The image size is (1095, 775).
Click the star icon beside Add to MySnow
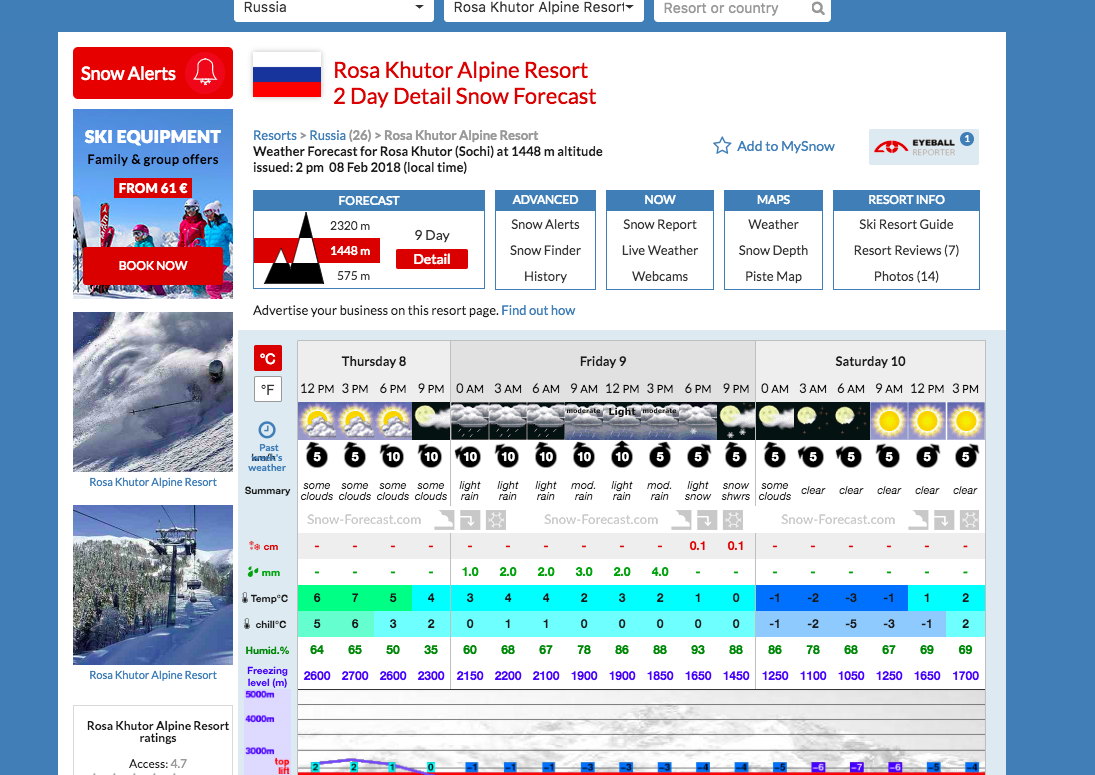(721, 146)
